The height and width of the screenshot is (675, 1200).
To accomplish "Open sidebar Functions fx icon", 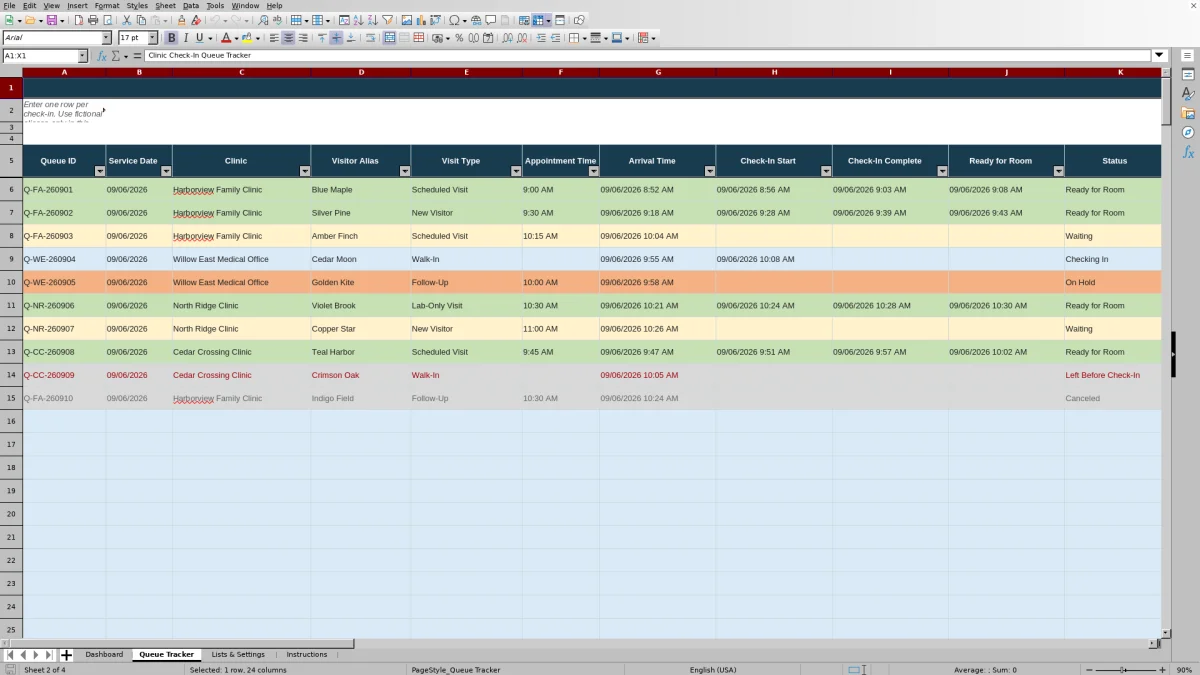I will click(1188, 152).
